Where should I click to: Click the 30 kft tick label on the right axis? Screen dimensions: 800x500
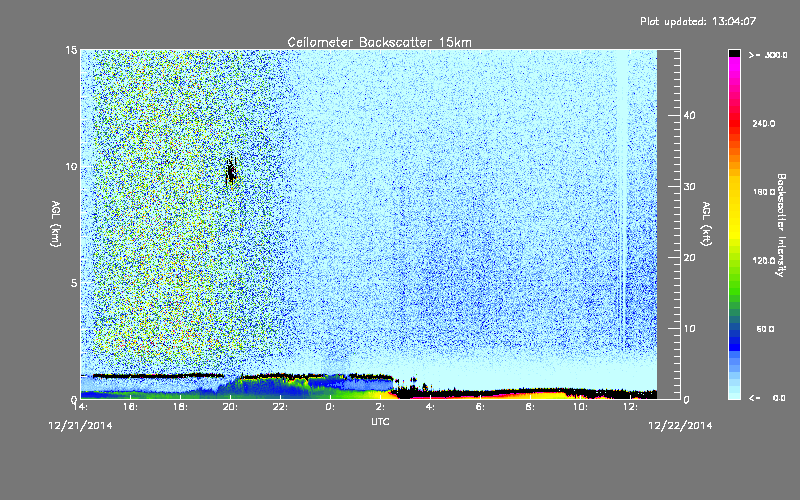tap(689, 187)
